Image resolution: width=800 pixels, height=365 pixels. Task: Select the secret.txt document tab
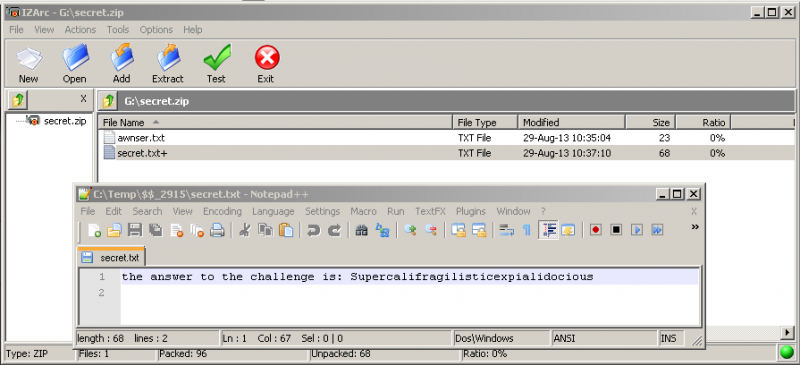point(112,257)
